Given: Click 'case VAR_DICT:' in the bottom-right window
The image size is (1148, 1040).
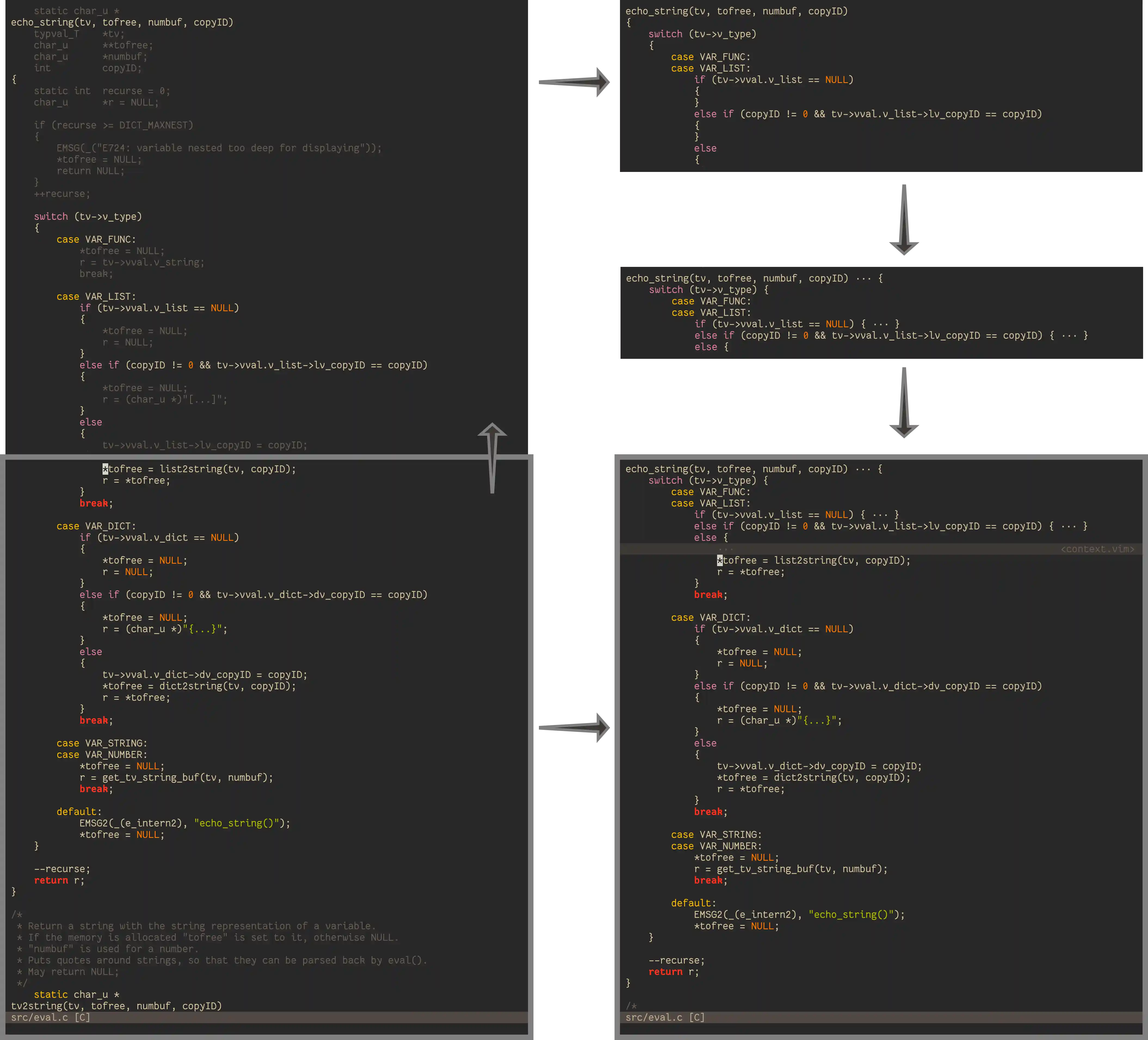Looking at the screenshot, I should click(x=711, y=618).
